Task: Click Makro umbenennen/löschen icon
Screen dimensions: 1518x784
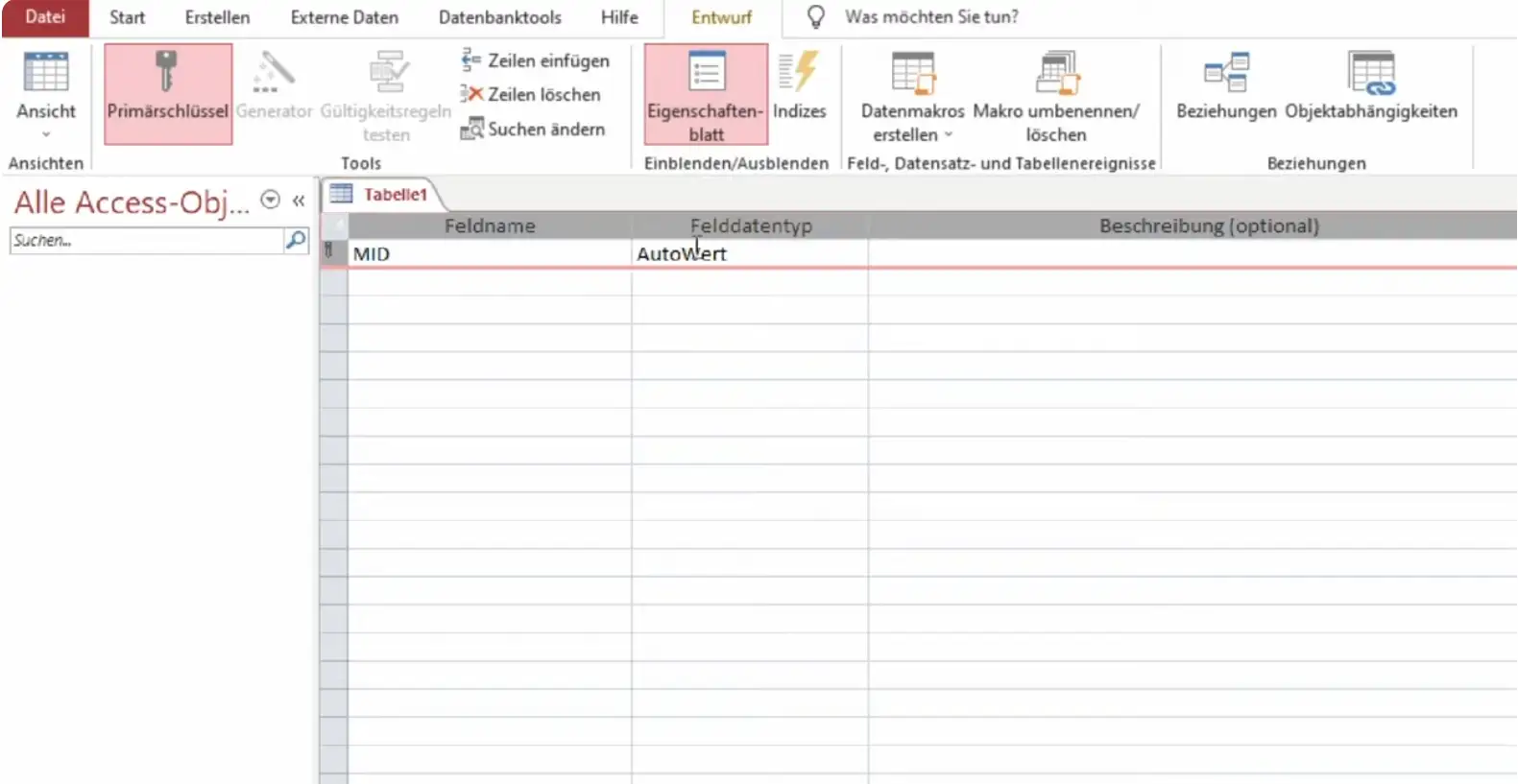Action: [x=1056, y=73]
